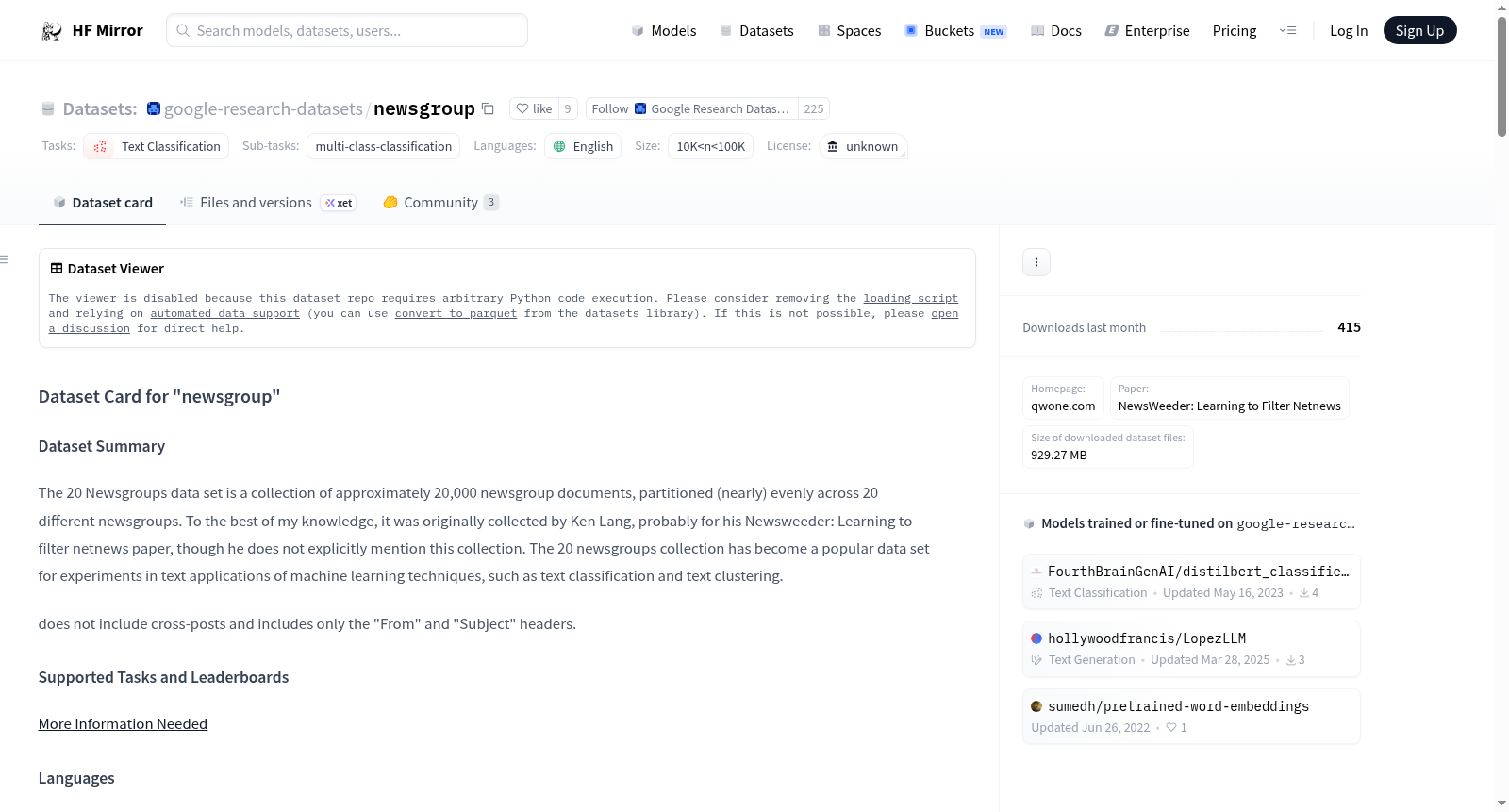Open the hollywoodfrancis/LopezLLM model card
Image resolution: width=1509 pixels, height=812 pixels.
click(x=1191, y=649)
